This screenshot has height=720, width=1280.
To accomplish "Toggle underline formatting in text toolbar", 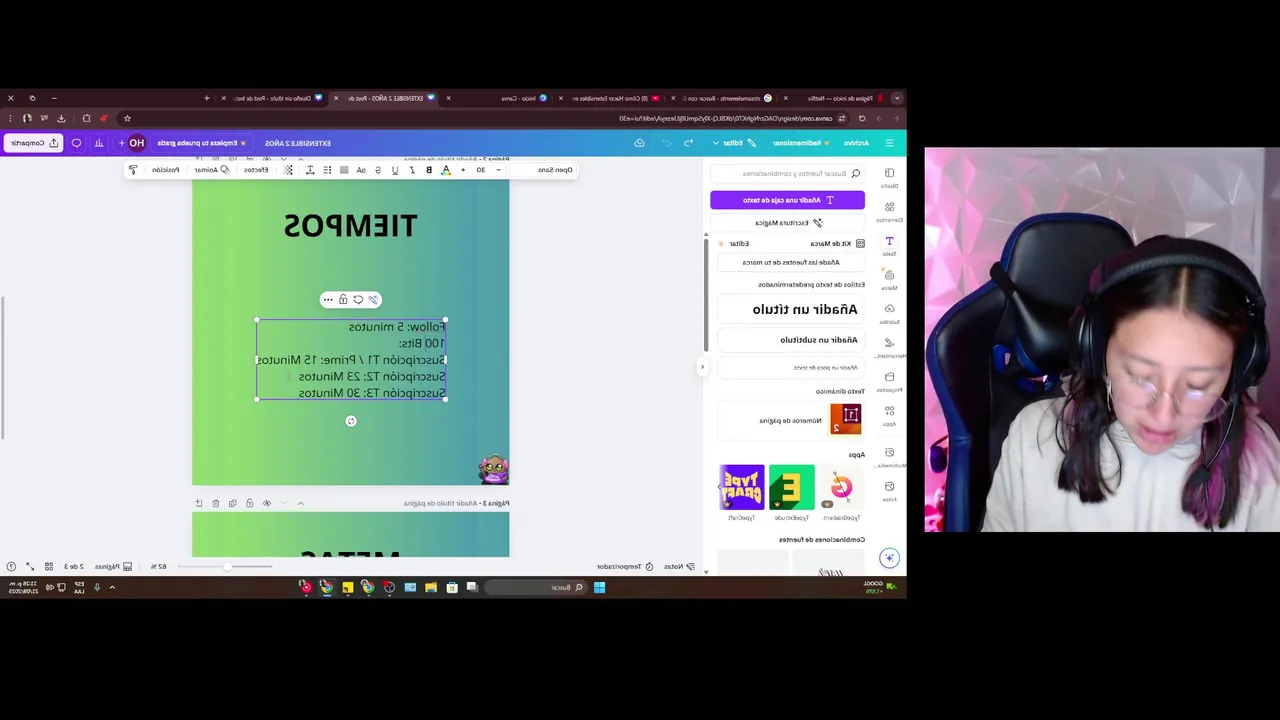I will [x=395, y=170].
